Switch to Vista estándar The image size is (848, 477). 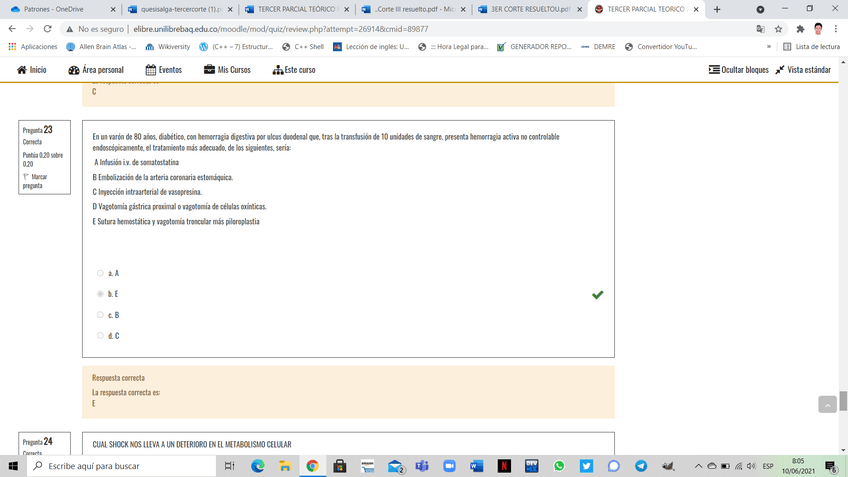803,70
